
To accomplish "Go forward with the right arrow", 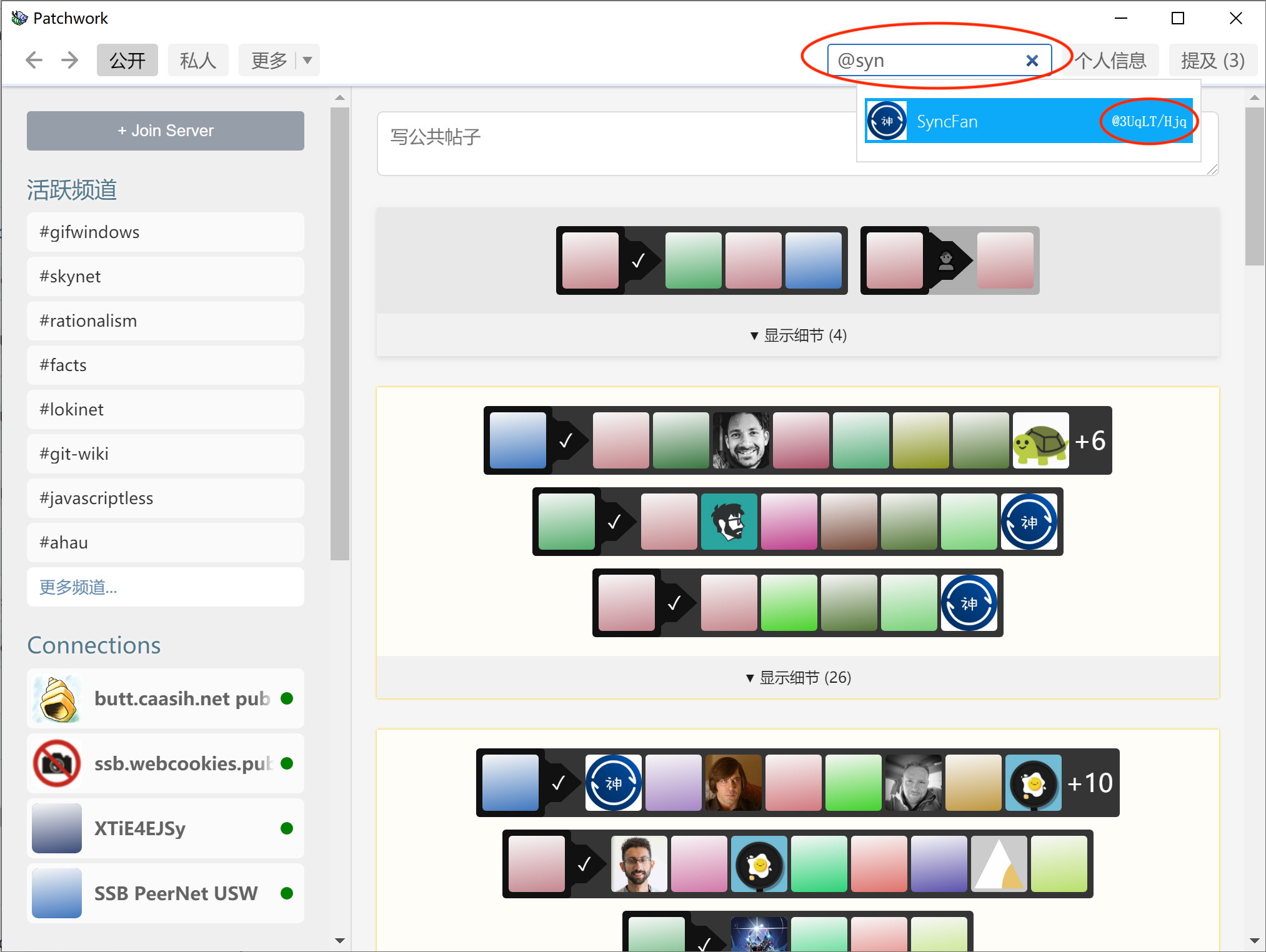I will tap(70, 60).
